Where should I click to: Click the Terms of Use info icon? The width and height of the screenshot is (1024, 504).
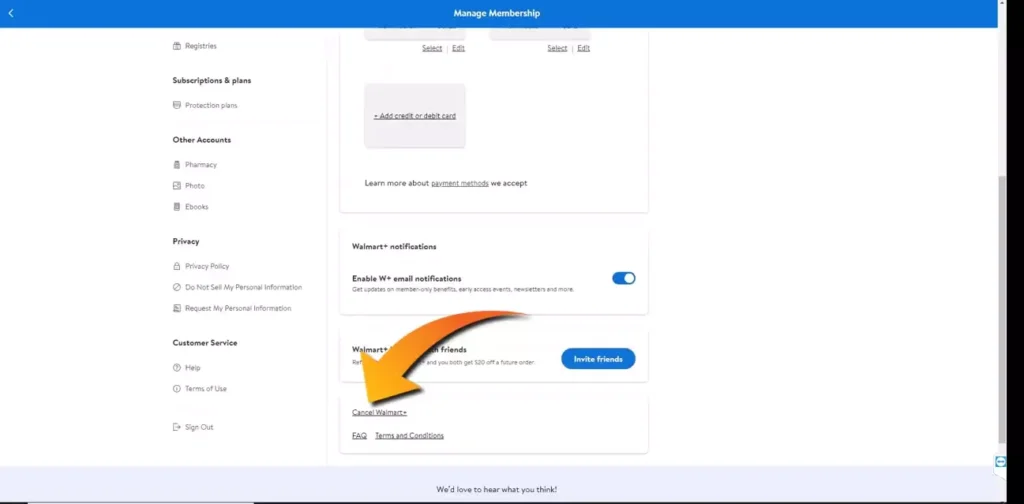click(176, 388)
